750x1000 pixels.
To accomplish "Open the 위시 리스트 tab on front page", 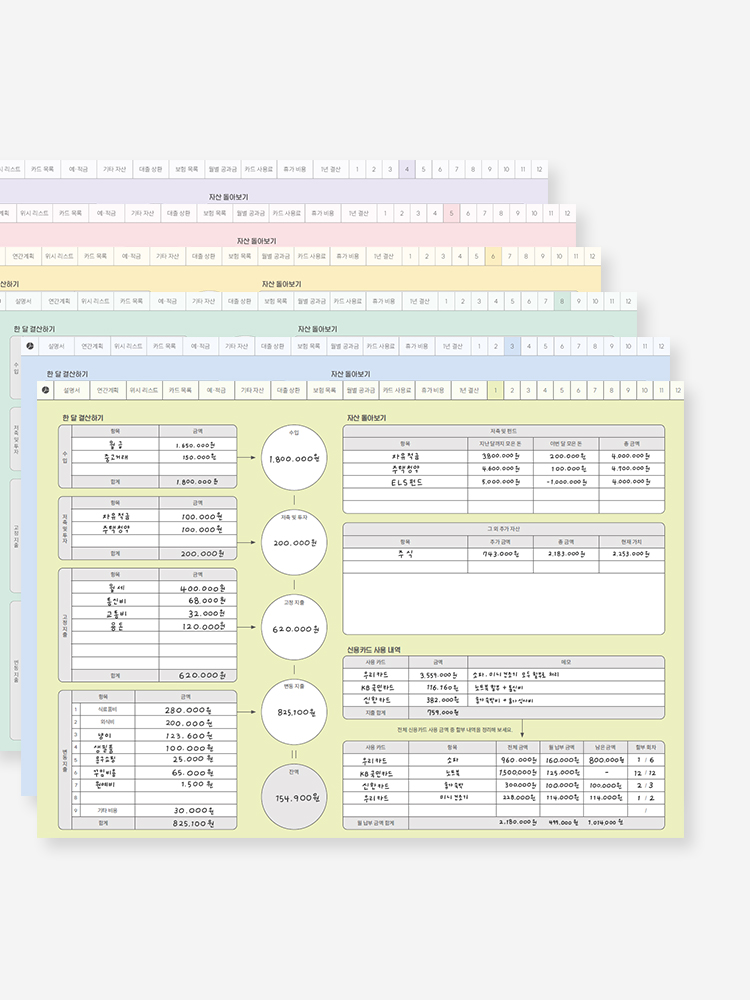I will pos(143,390).
